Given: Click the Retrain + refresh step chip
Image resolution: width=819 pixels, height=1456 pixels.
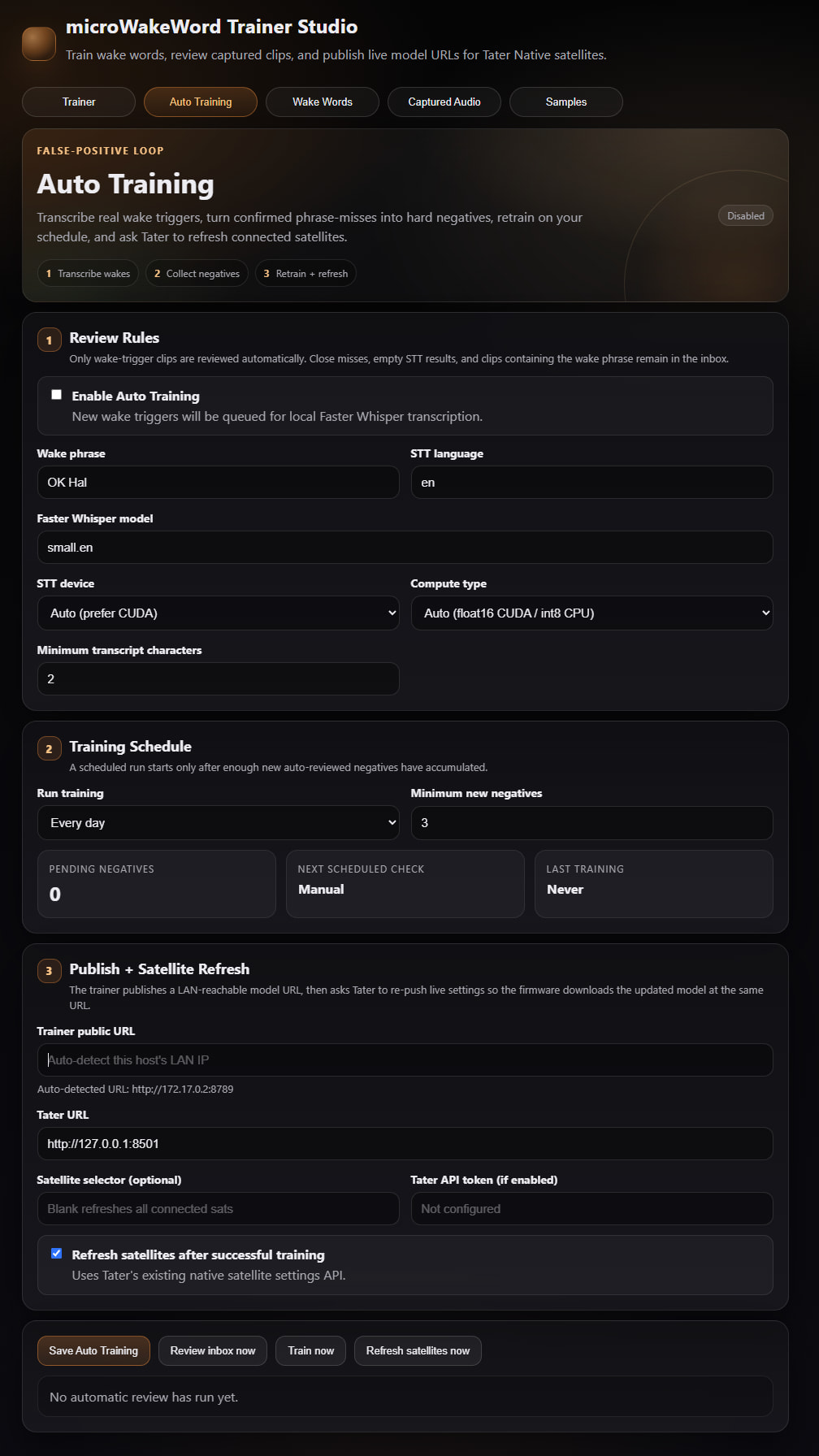Looking at the screenshot, I should (305, 274).
